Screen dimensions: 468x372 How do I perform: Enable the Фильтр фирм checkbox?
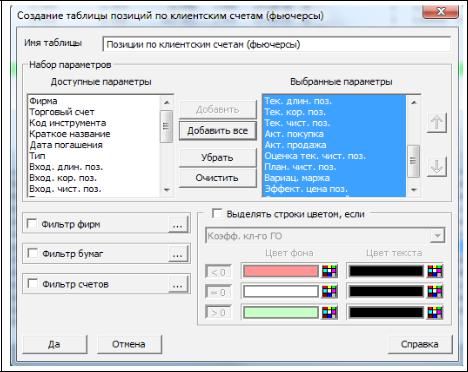[32, 223]
